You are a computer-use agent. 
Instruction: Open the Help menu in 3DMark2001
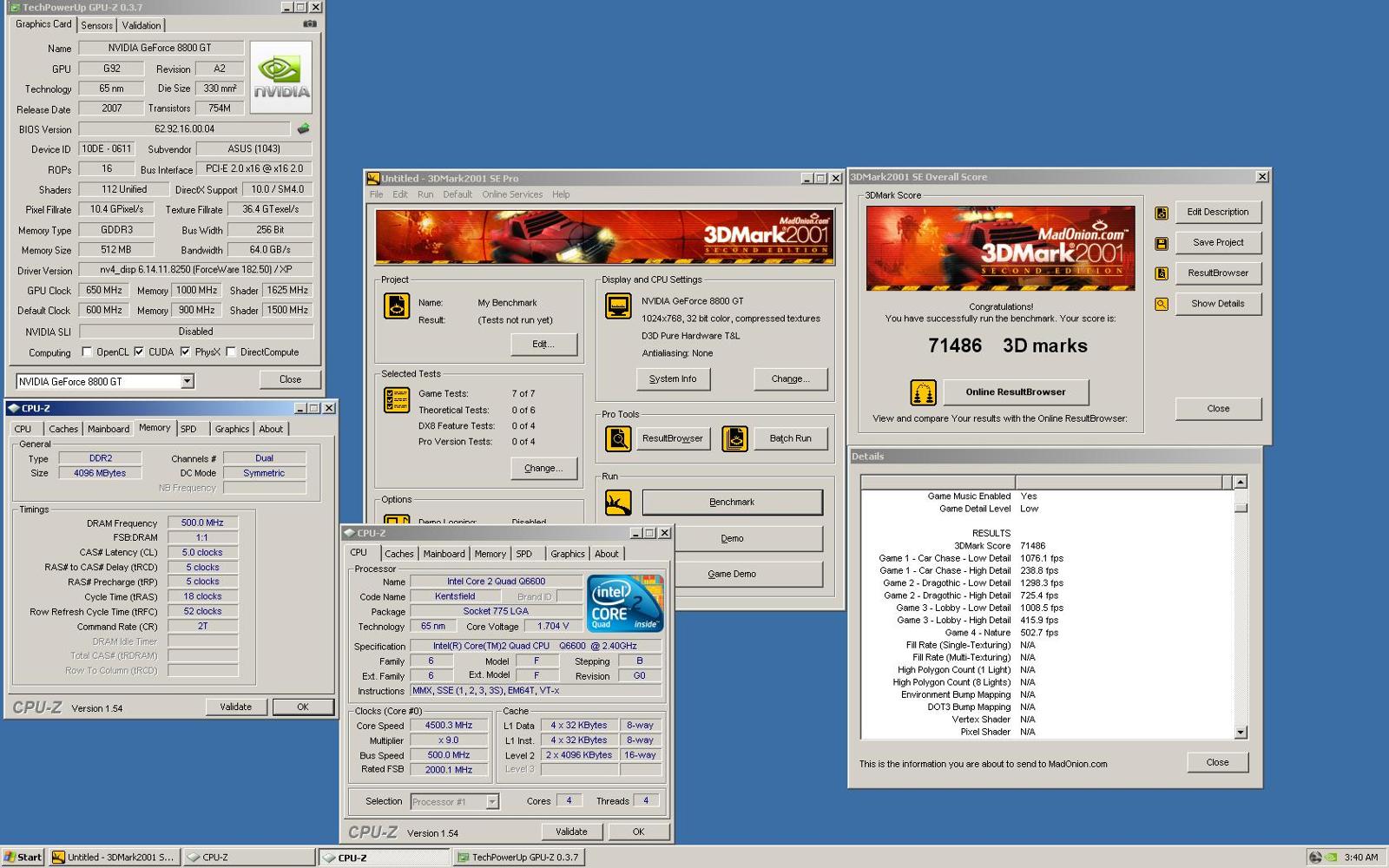(561, 194)
